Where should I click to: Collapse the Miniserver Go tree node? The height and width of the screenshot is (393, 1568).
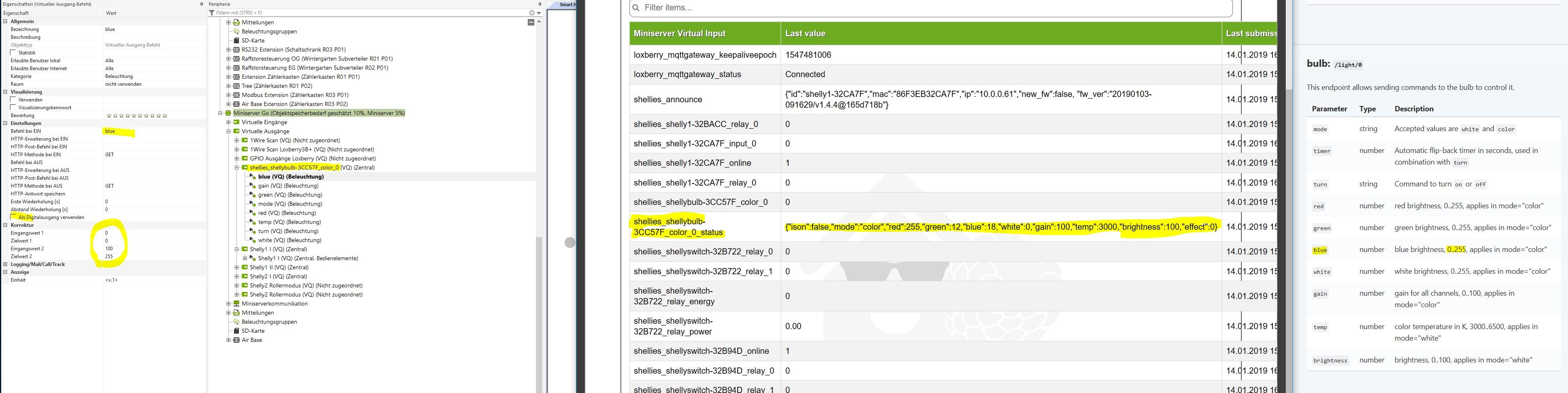pos(220,113)
